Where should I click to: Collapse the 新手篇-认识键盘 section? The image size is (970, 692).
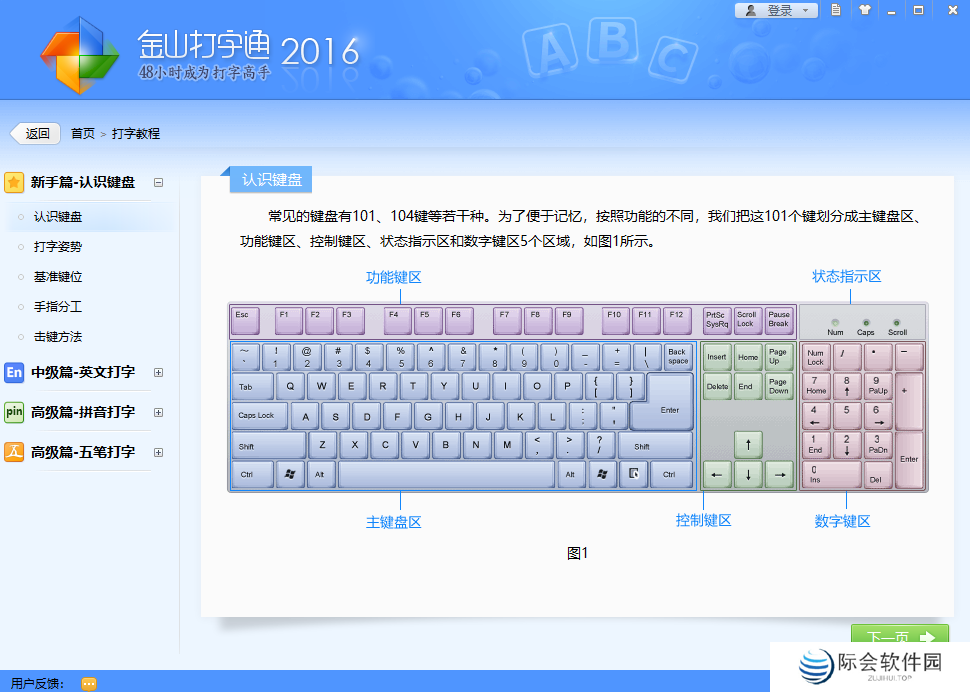(x=158, y=182)
